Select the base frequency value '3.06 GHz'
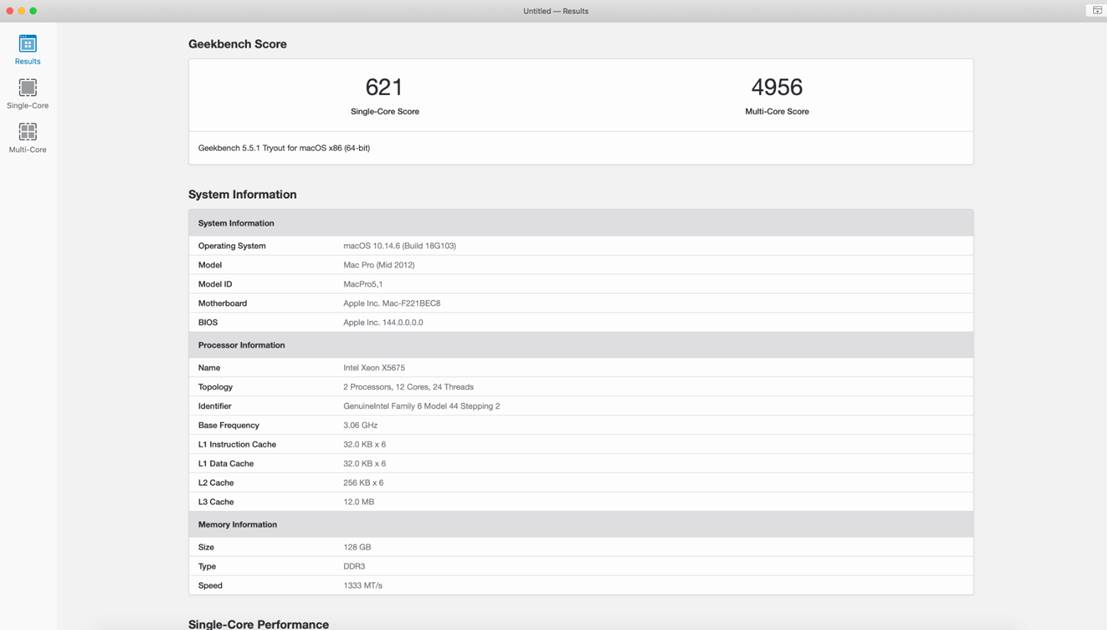 point(360,425)
